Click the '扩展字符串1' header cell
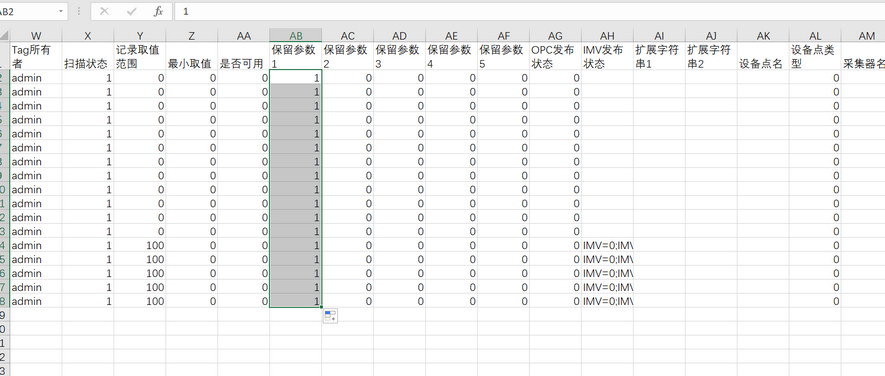Screen dimensions: 885x376 pos(659,56)
